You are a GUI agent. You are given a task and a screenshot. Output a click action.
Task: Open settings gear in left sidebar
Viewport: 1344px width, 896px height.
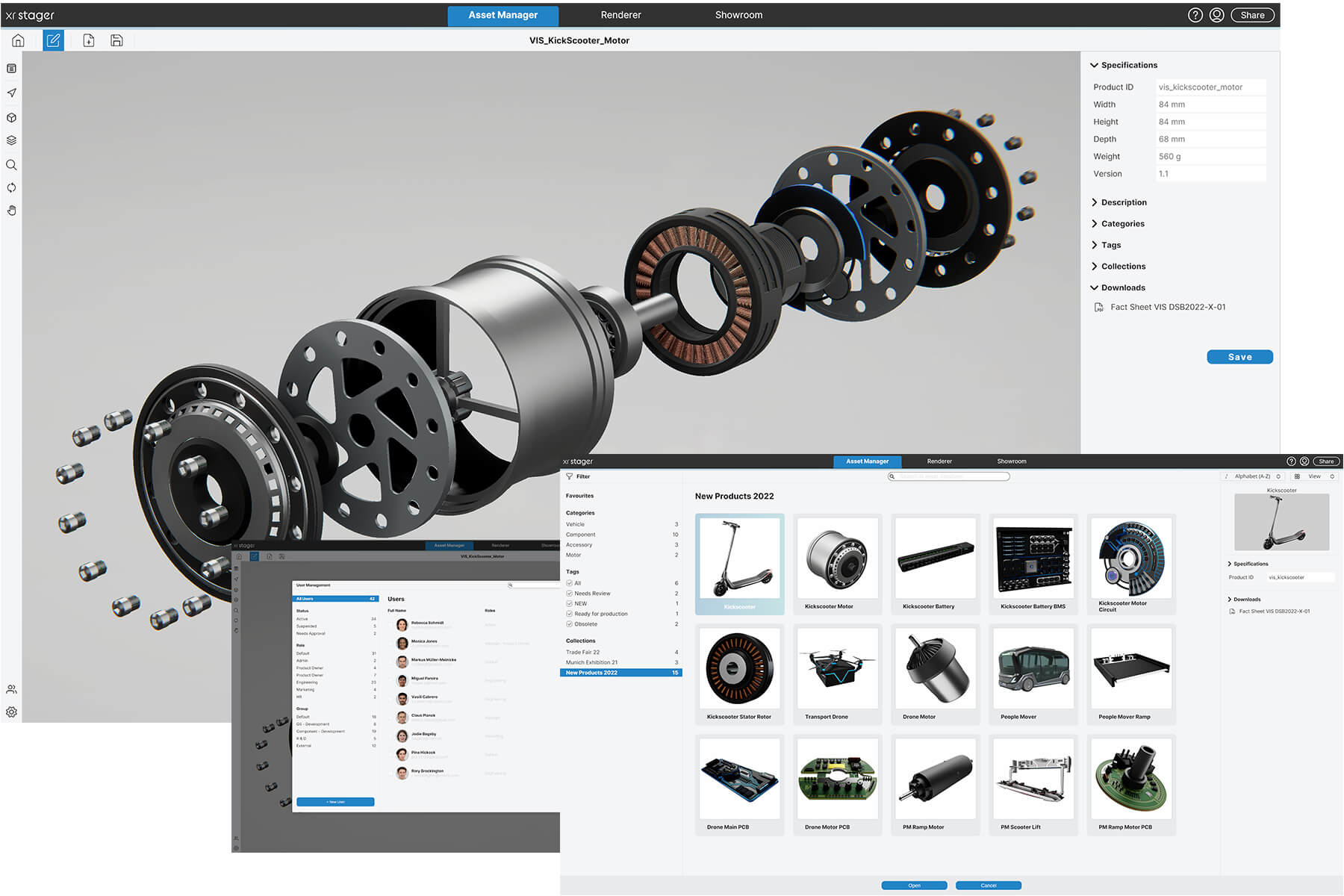11,712
